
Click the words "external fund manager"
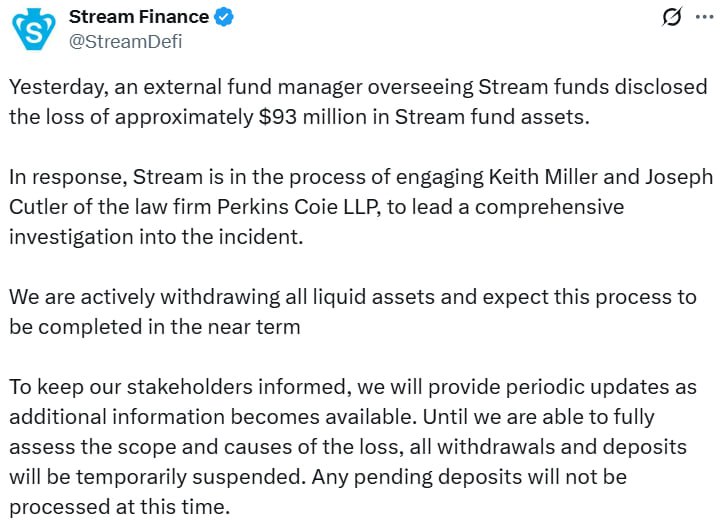[x=230, y=85]
